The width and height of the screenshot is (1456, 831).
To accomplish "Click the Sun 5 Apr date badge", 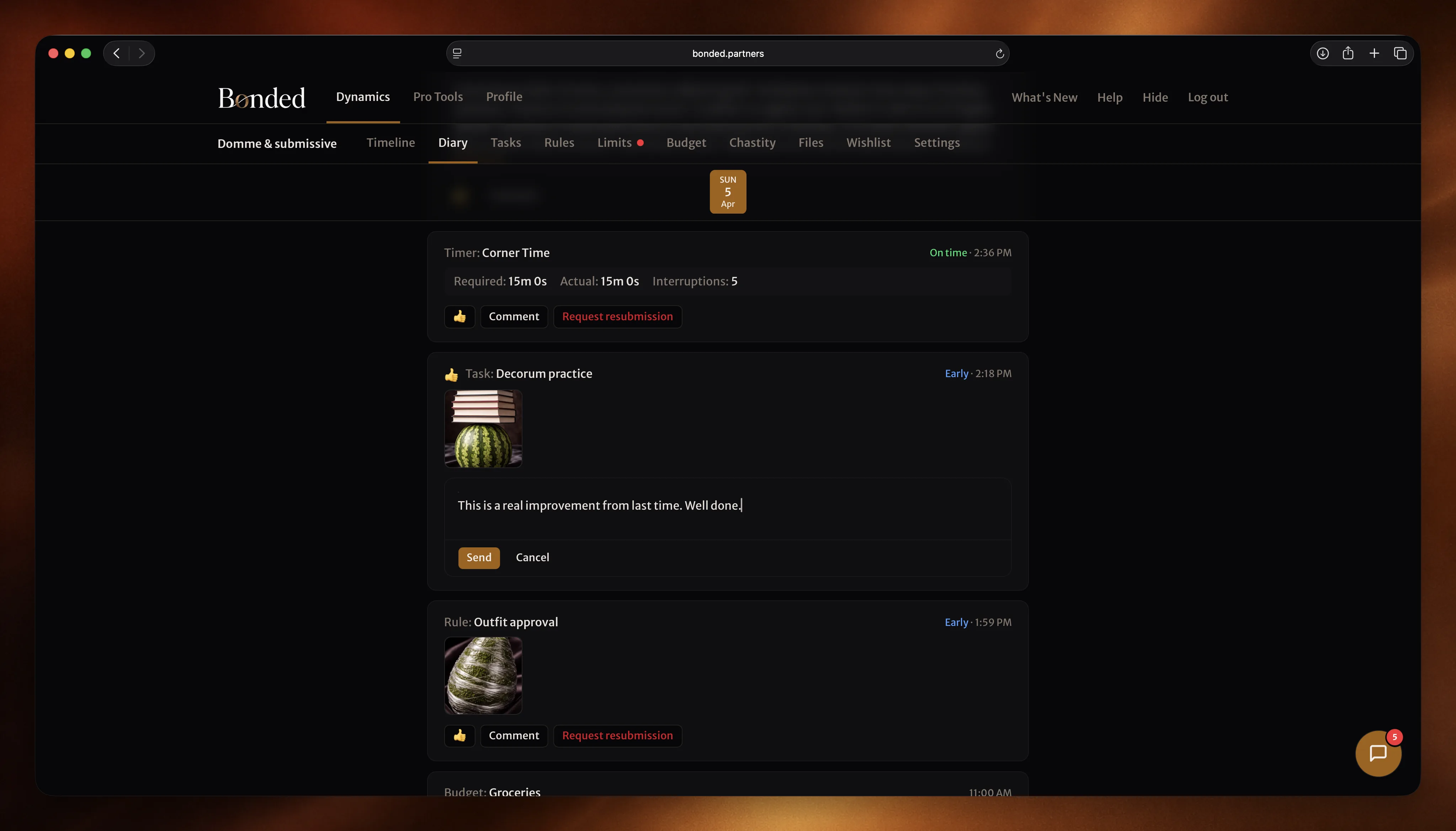I will coord(727,192).
